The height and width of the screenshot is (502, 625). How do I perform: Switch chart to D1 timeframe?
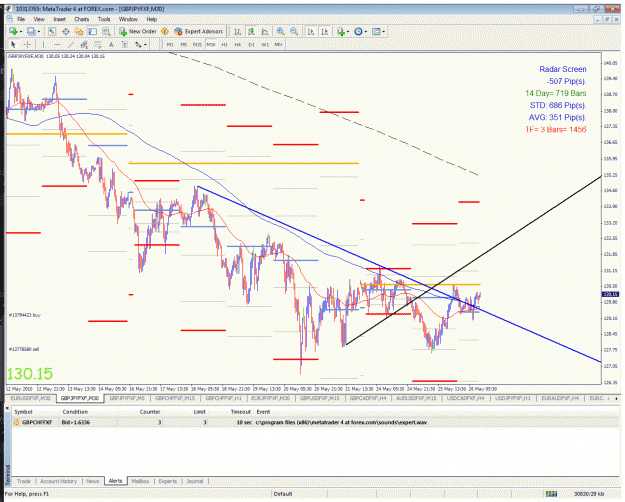(252, 45)
